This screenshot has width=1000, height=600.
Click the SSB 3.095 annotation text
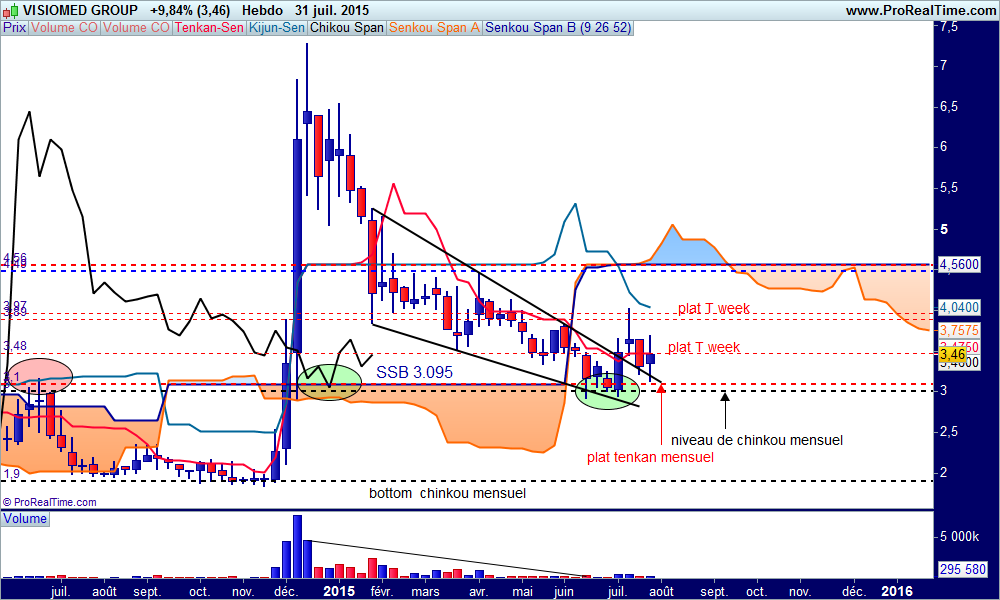(x=415, y=372)
